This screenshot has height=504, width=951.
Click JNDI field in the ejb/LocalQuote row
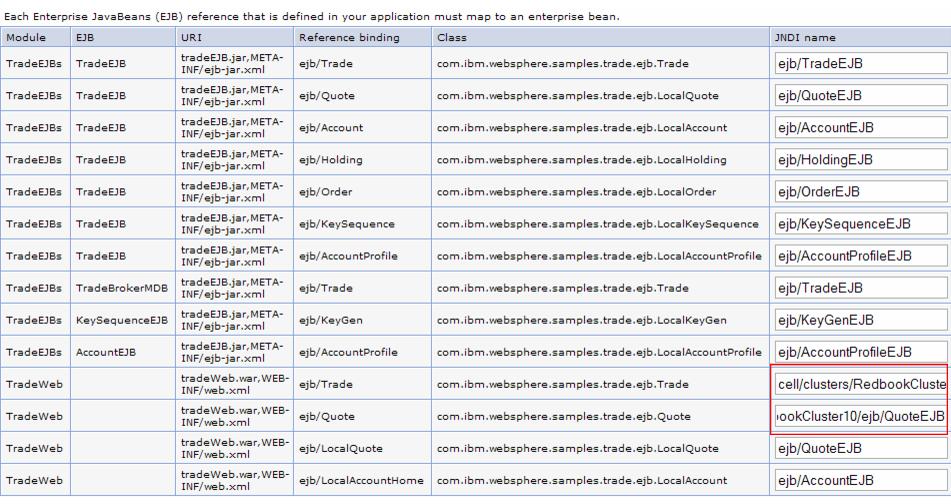coord(861,449)
